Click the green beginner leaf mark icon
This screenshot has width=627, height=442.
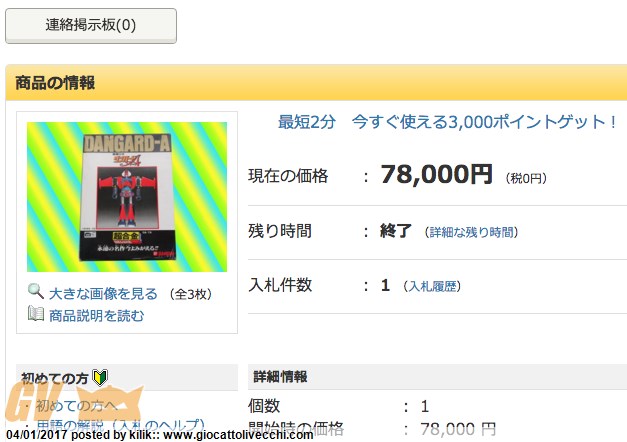100,378
